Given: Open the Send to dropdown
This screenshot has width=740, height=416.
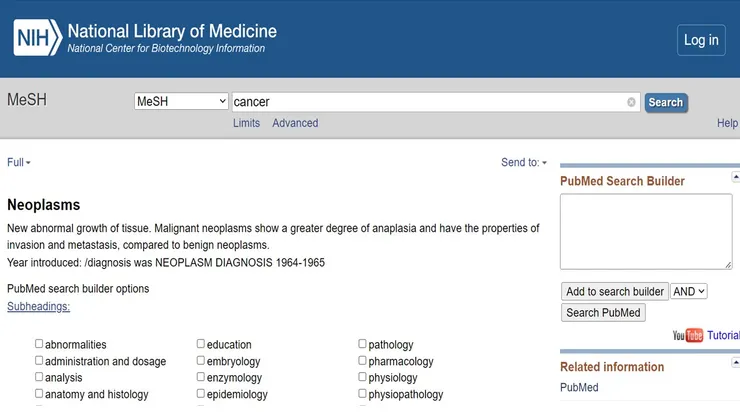Looking at the screenshot, I should tap(524, 162).
